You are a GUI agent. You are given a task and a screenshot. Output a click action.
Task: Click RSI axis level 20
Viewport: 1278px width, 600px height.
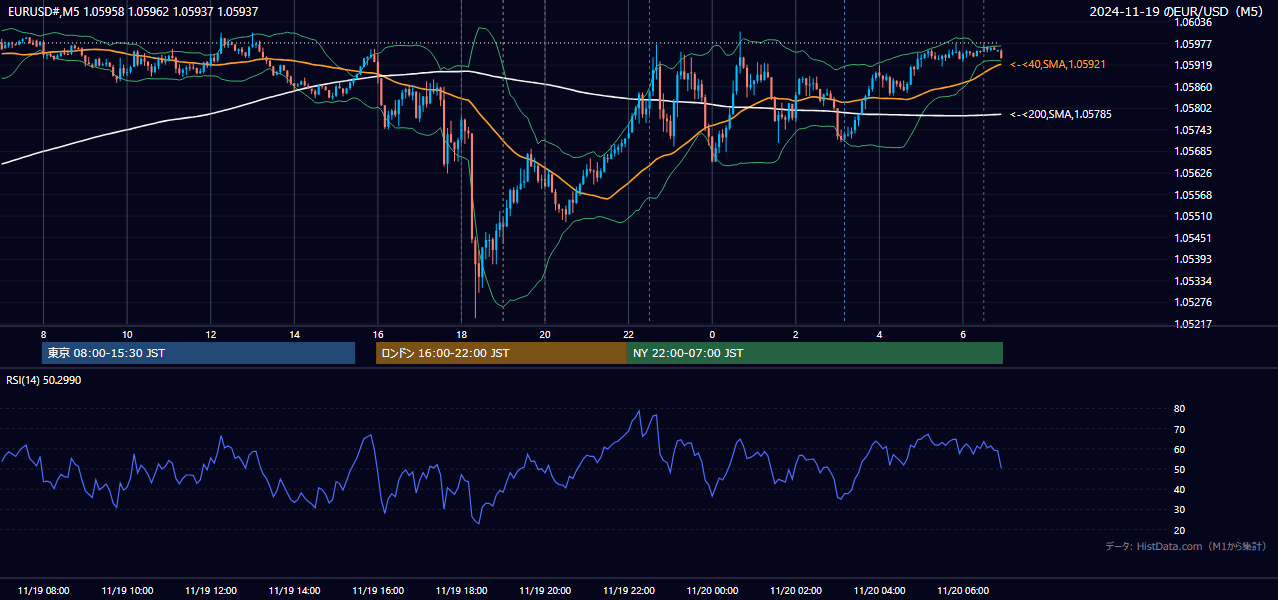coord(1179,530)
